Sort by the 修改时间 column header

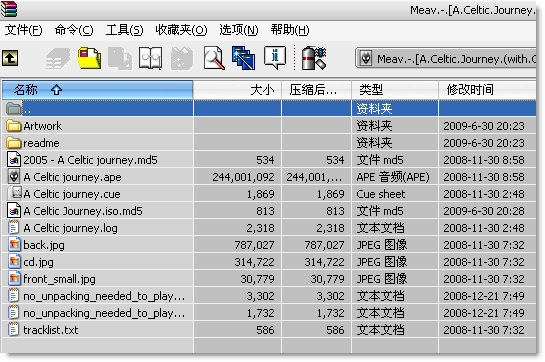(487, 90)
